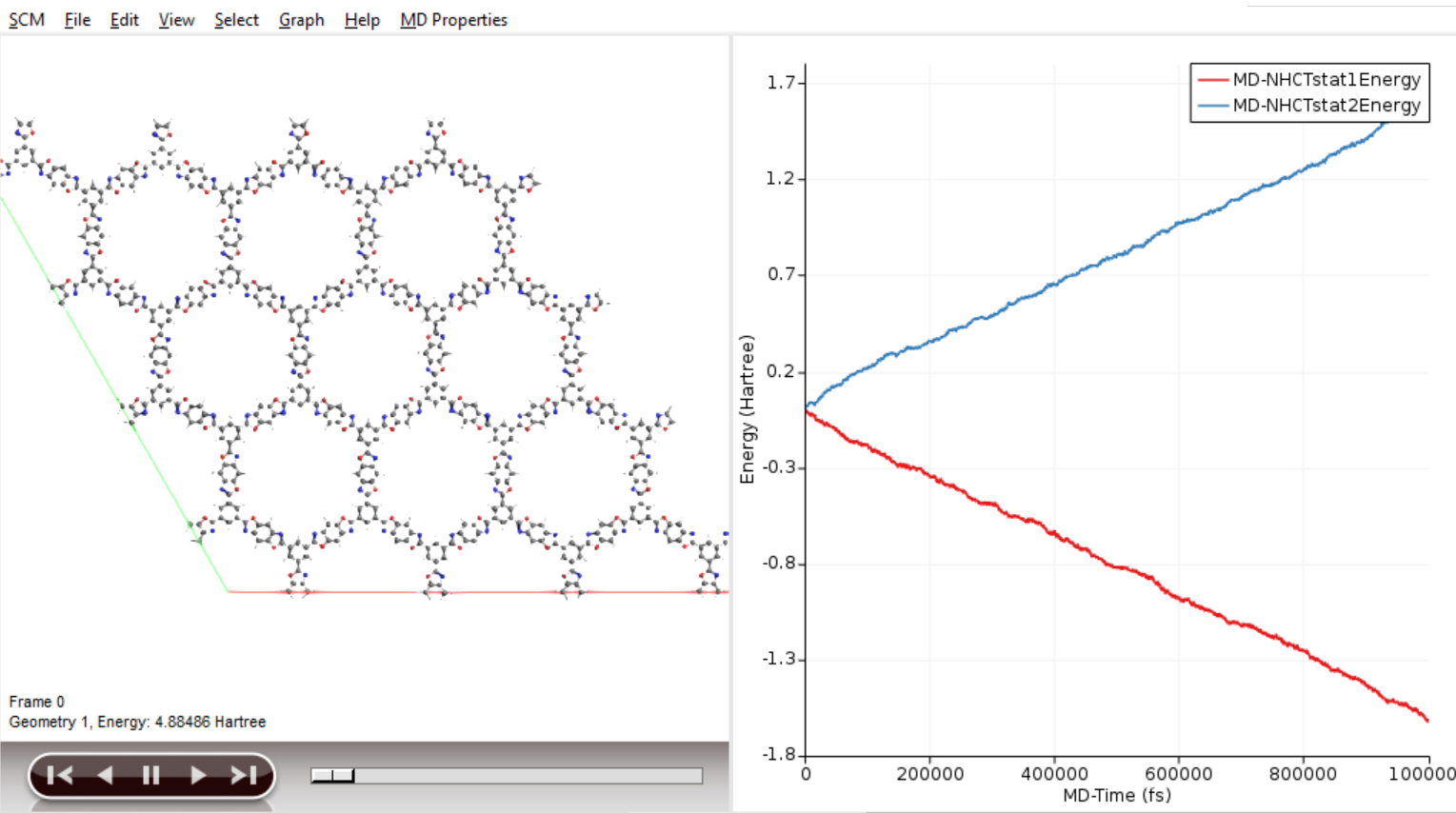This screenshot has height=813, width=1456.
Task: Select MD-NHCTstat2Energy legend entry
Action: pyautogui.click(x=1310, y=106)
